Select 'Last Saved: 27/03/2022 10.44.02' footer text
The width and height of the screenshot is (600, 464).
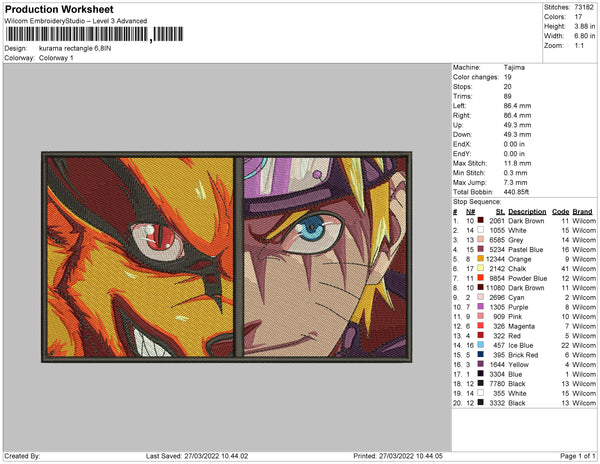point(197,456)
